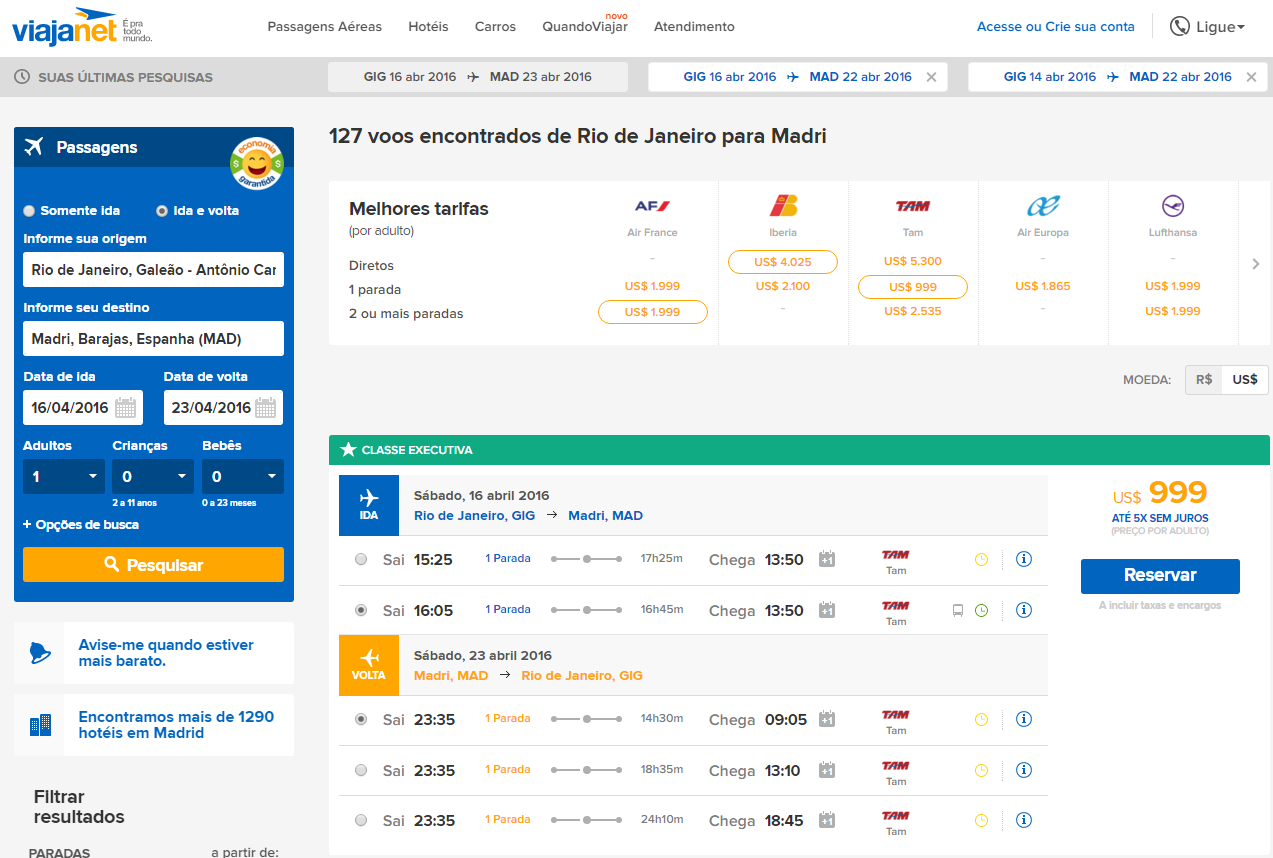Screen dimensions: 1273x858
Task: Click the calendar icon in Data de ida
Action: coord(125,407)
